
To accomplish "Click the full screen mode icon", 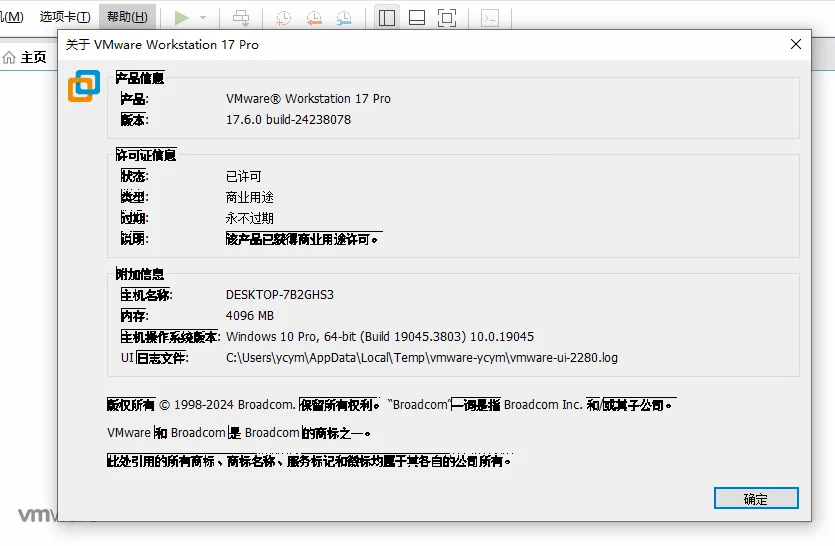I will point(447,18).
